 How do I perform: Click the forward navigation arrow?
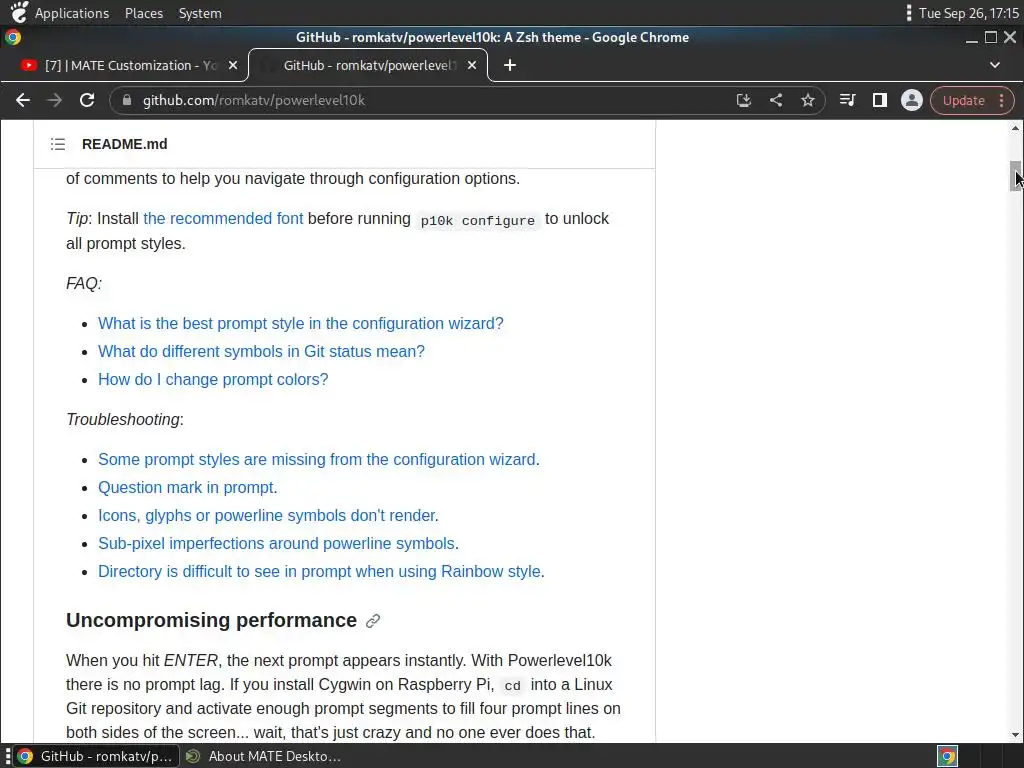point(55,100)
